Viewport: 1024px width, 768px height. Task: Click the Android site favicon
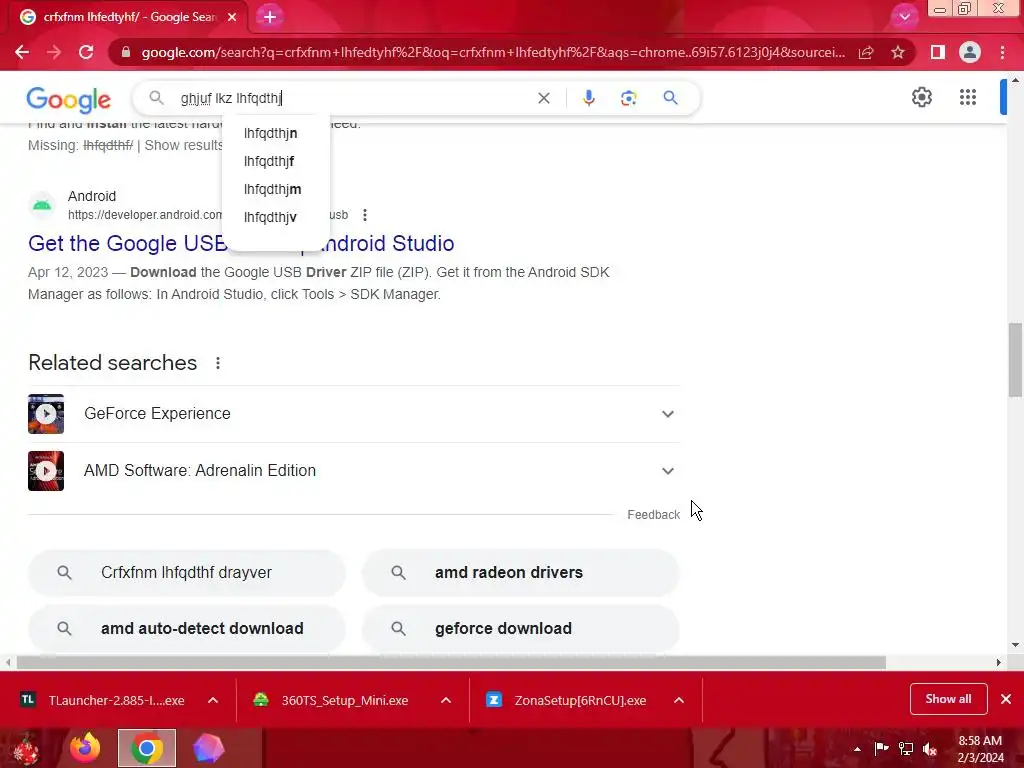(x=42, y=205)
